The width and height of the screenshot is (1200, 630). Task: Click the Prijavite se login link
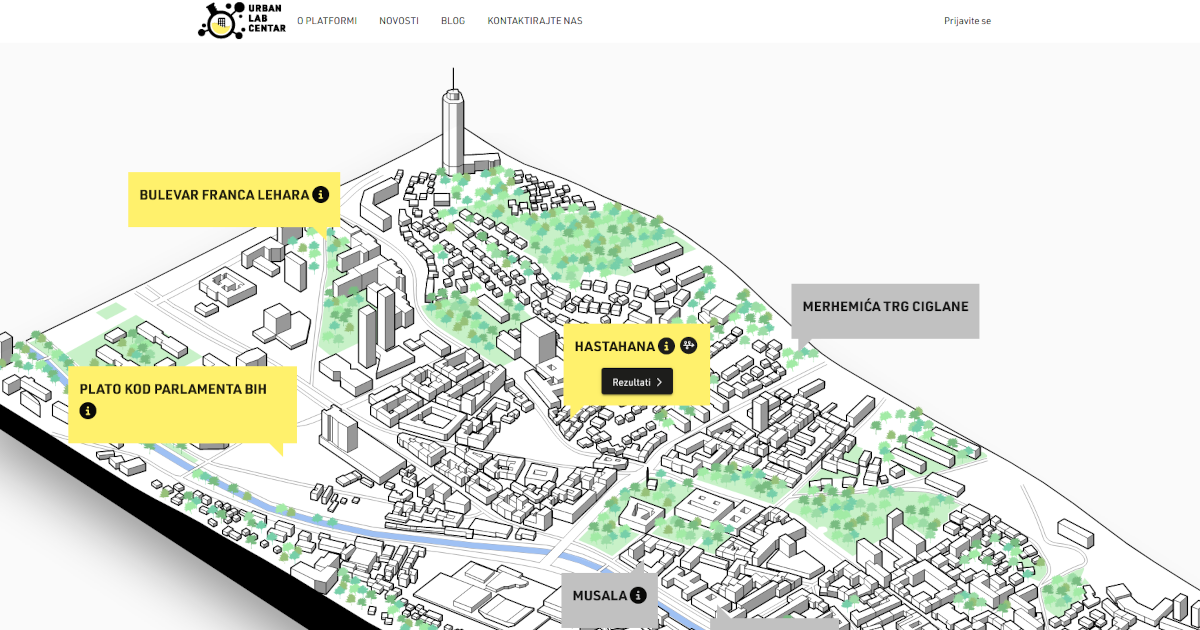point(967,21)
